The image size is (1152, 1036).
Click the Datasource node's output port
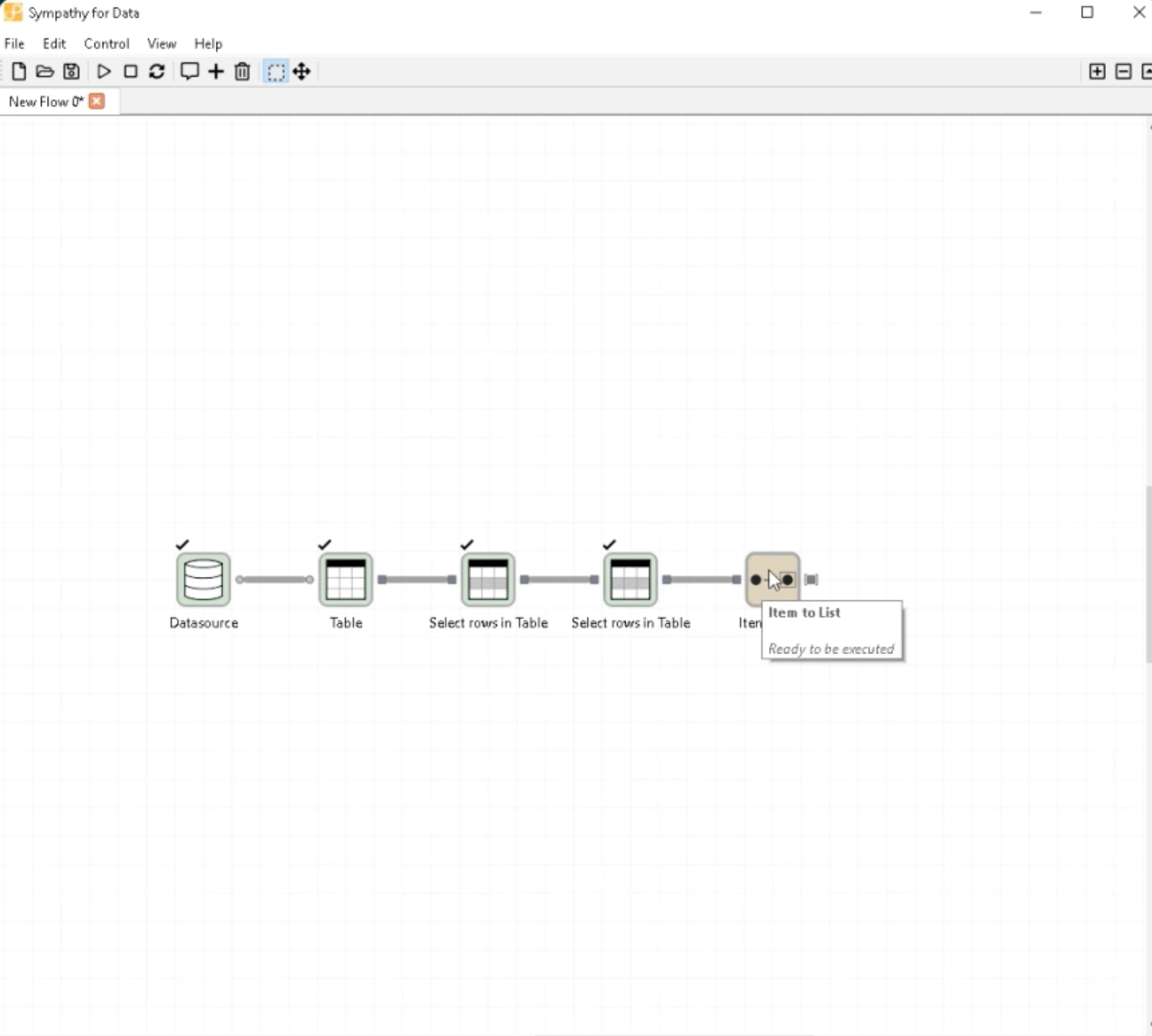point(240,579)
